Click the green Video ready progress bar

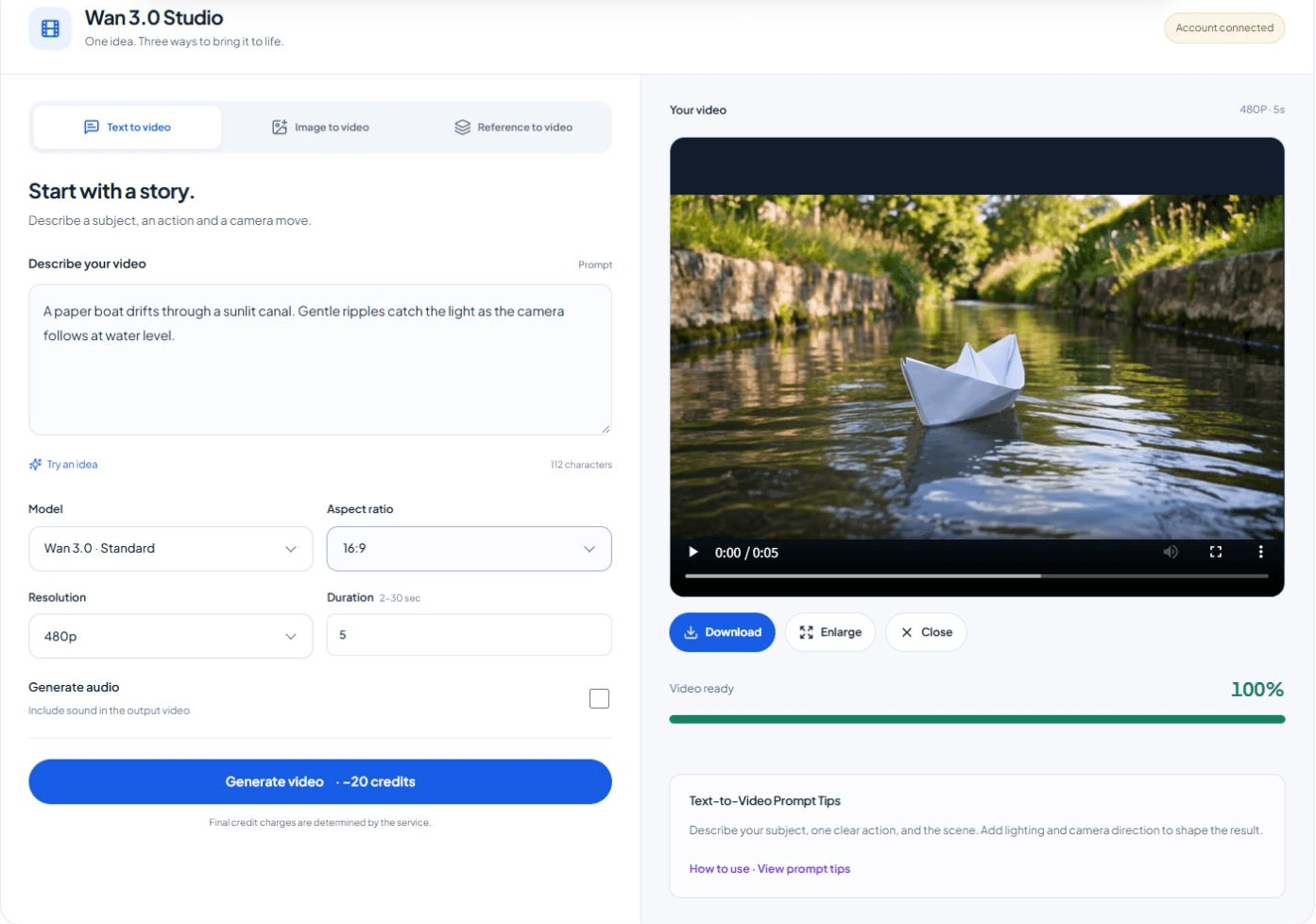[977, 720]
